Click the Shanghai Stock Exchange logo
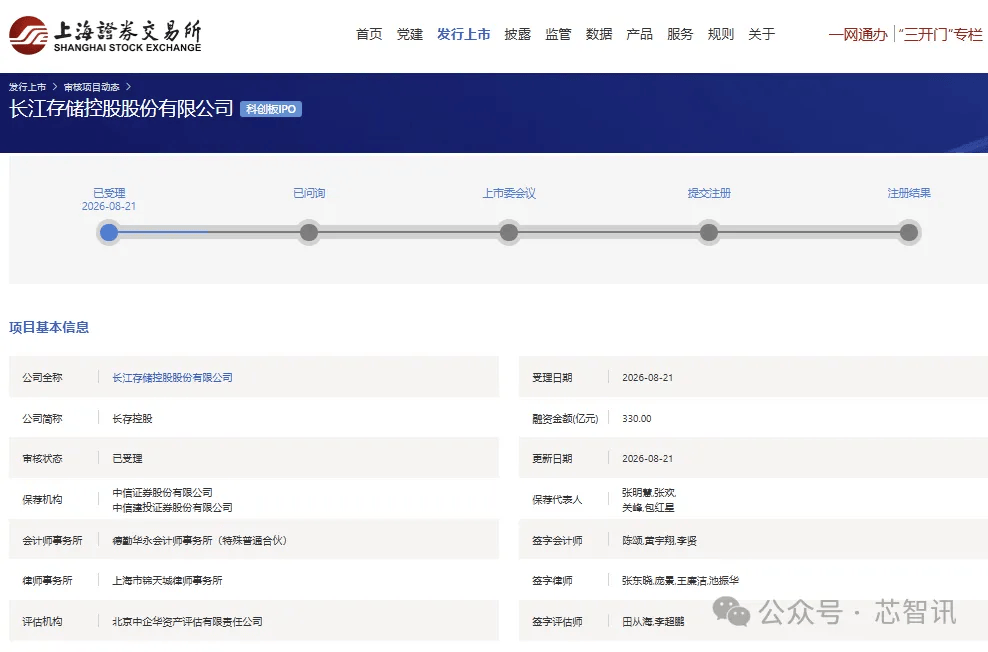This screenshot has height=652, width=988. pos(105,35)
